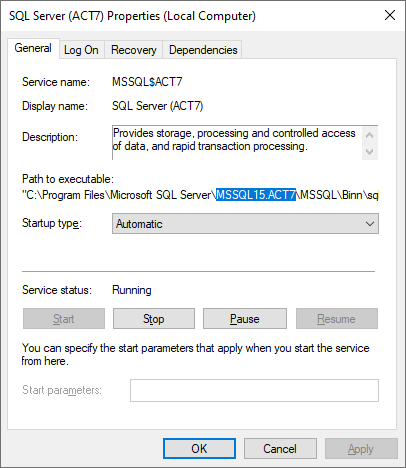Click the Running service status text
The width and height of the screenshot is (406, 468).
point(132,290)
